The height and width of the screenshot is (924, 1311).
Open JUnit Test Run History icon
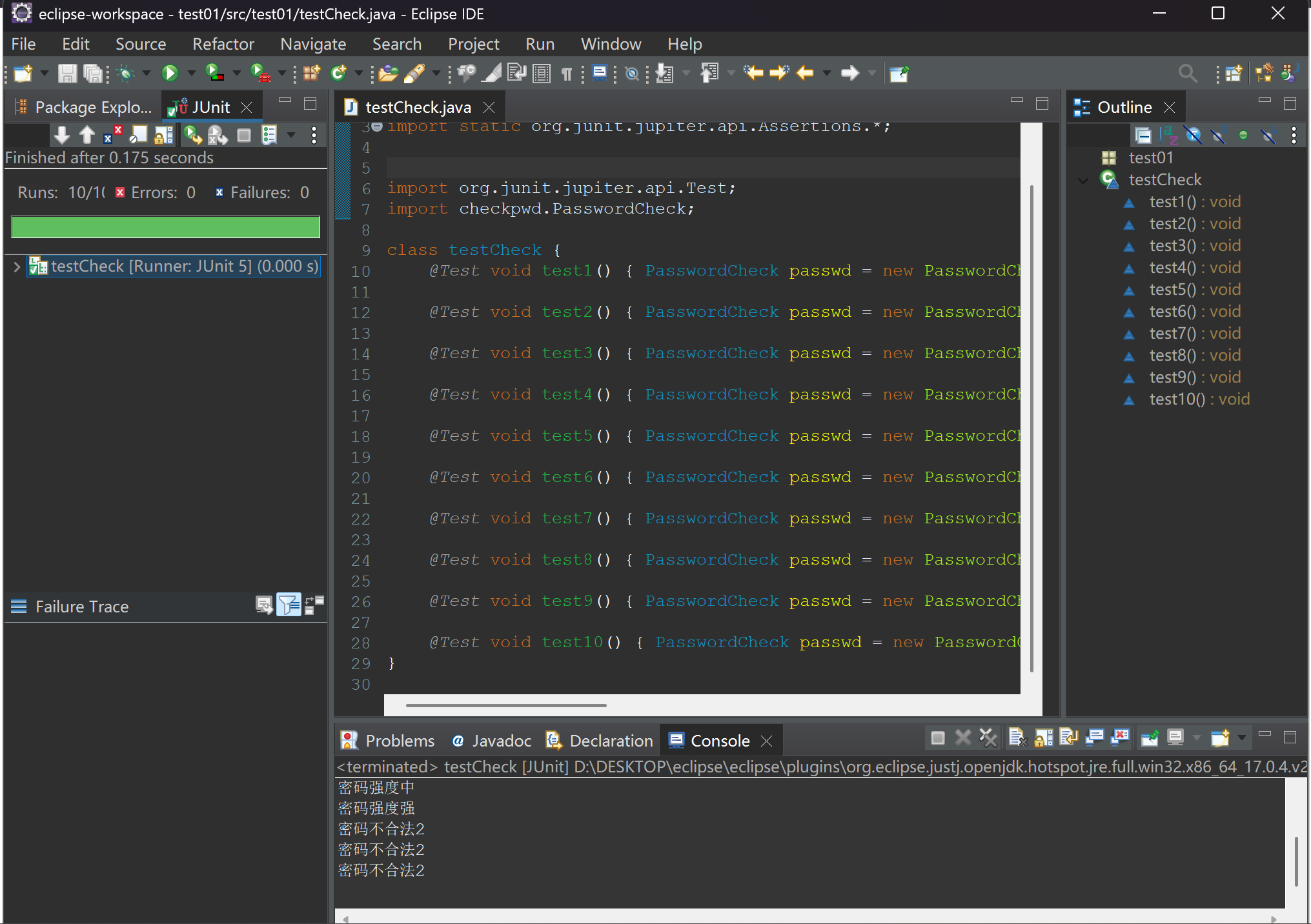coord(269,135)
